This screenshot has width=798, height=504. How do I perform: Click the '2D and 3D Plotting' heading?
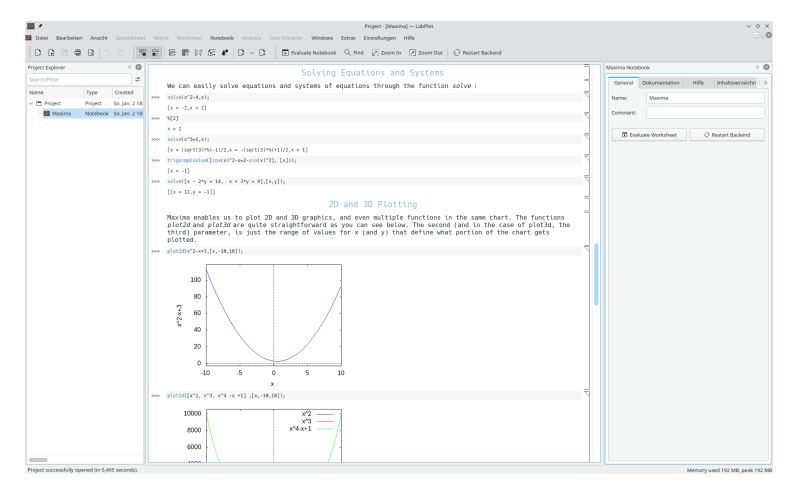tap(373, 204)
